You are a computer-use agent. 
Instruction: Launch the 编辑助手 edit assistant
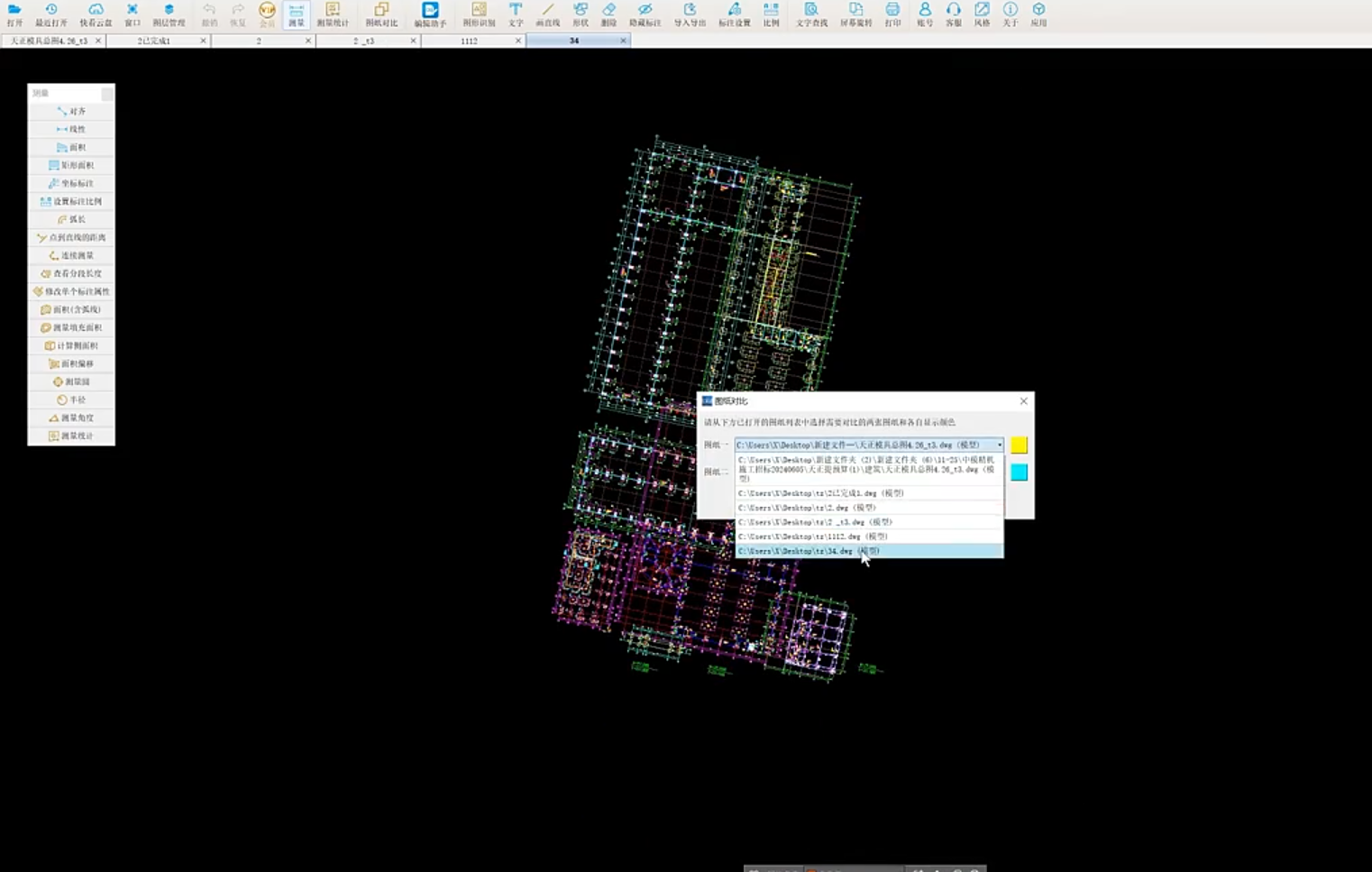[x=430, y=14]
